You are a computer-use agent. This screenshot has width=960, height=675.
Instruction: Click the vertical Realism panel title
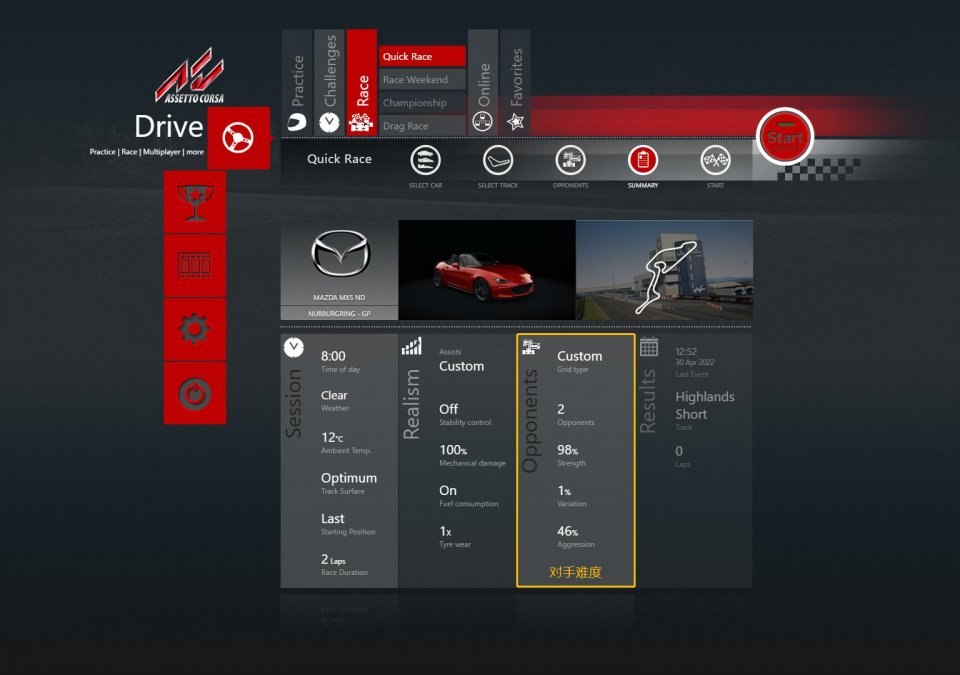tap(411, 404)
